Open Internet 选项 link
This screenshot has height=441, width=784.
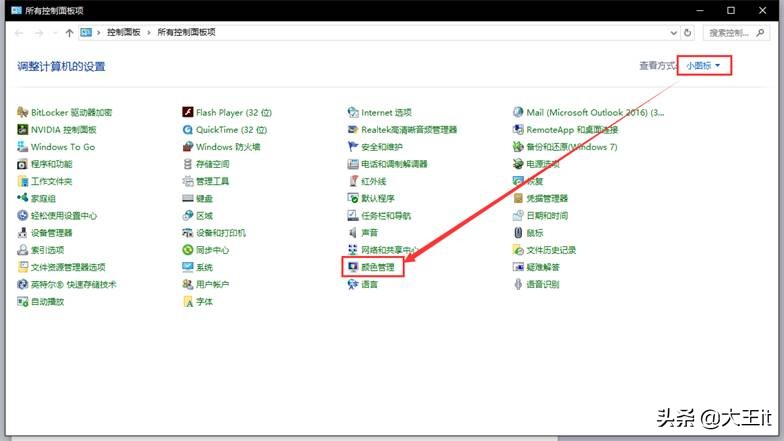point(386,112)
